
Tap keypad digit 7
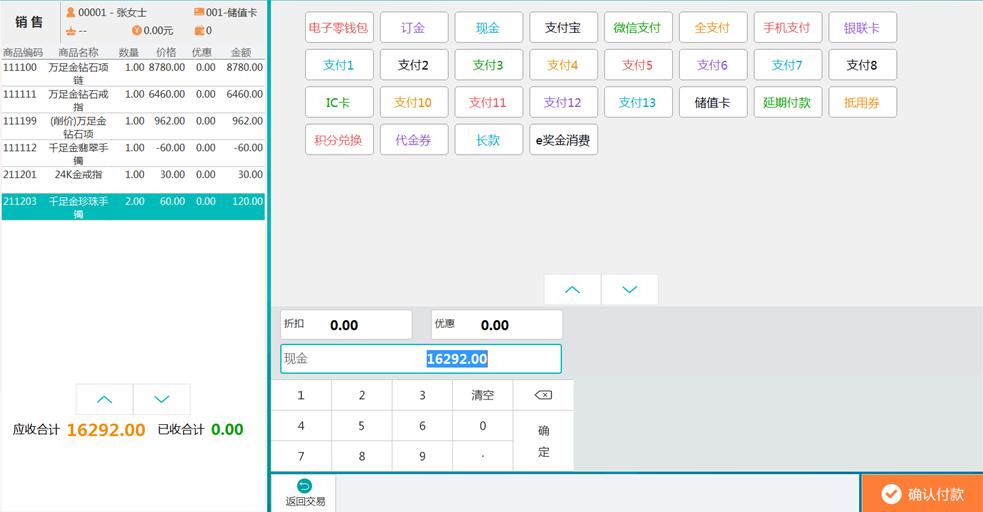coord(301,456)
